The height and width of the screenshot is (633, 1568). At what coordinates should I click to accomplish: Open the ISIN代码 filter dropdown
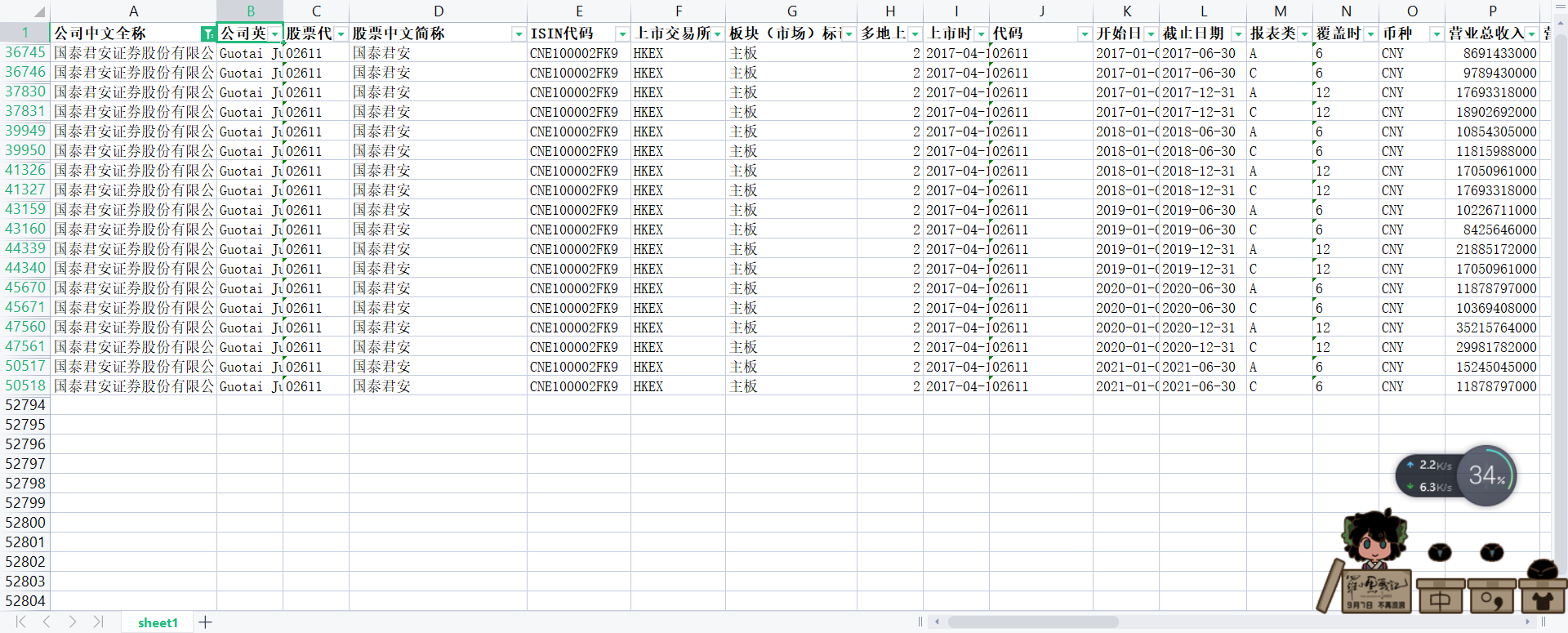(x=622, y=33)
